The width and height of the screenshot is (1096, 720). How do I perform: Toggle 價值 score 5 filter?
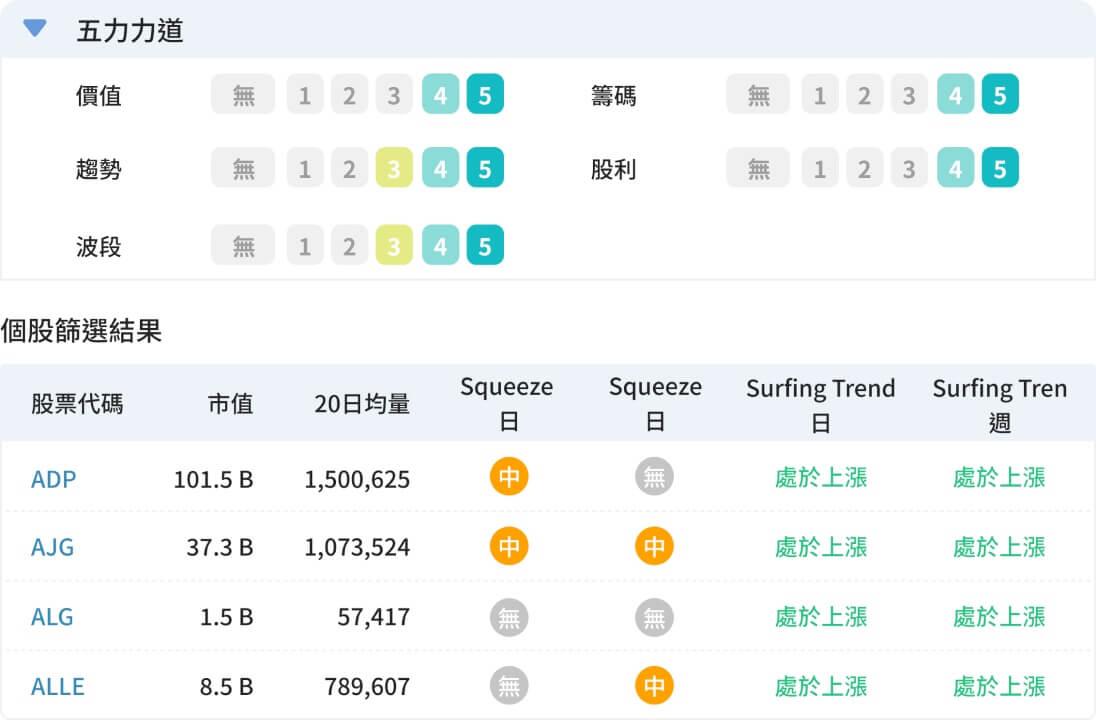point(485,96)
